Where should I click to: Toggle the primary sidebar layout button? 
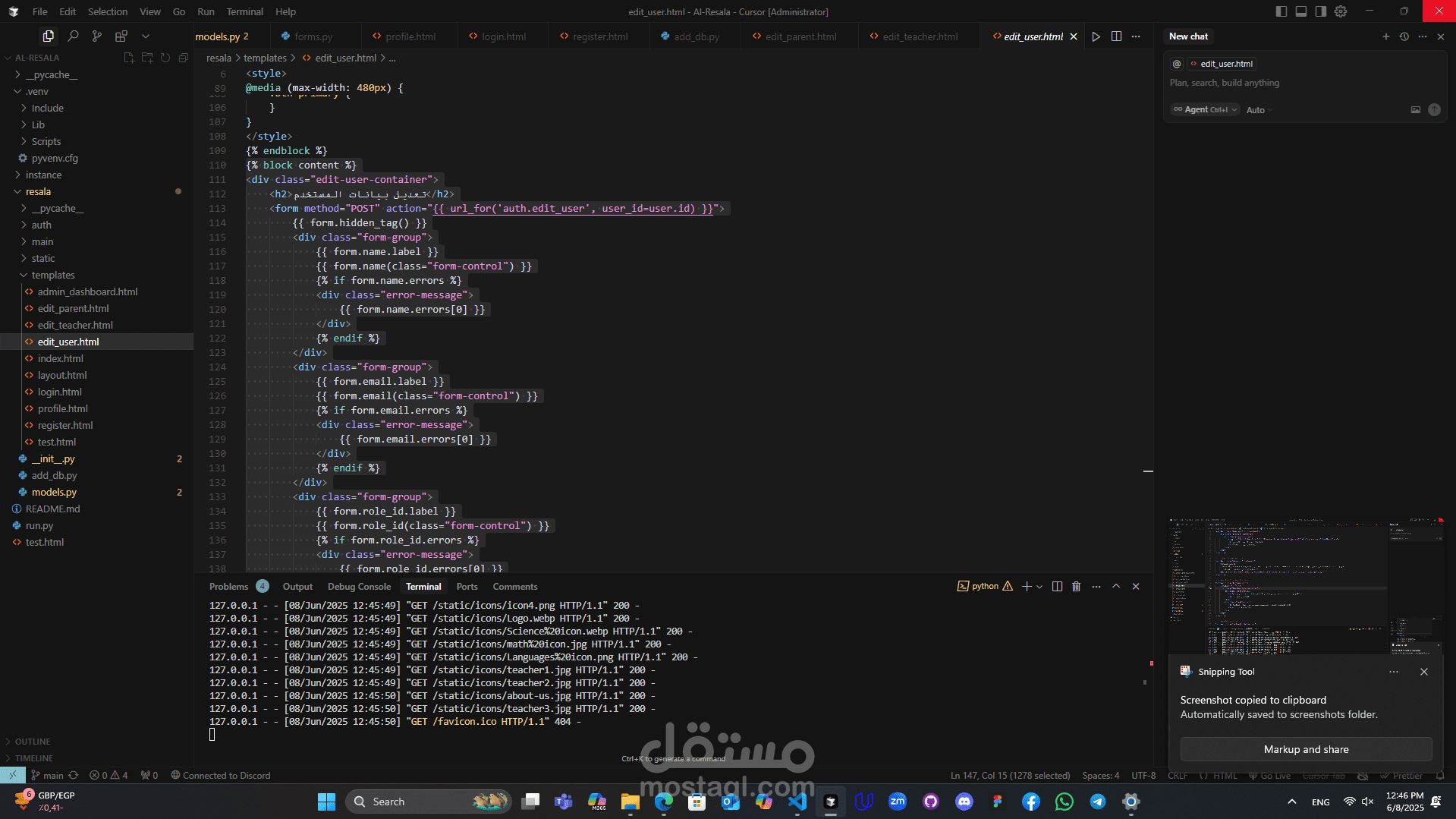point(1281,11)
